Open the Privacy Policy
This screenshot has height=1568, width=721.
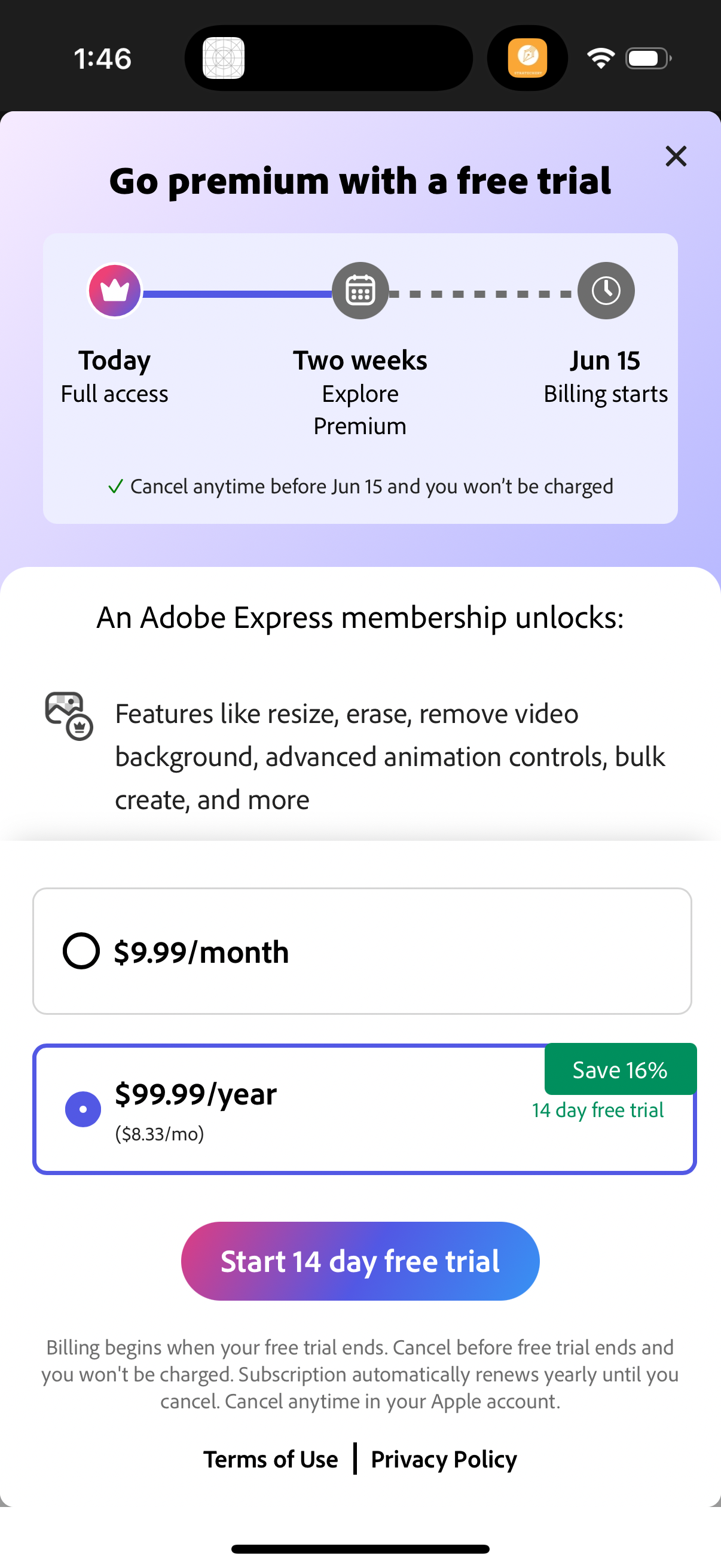click(444, 1459)
